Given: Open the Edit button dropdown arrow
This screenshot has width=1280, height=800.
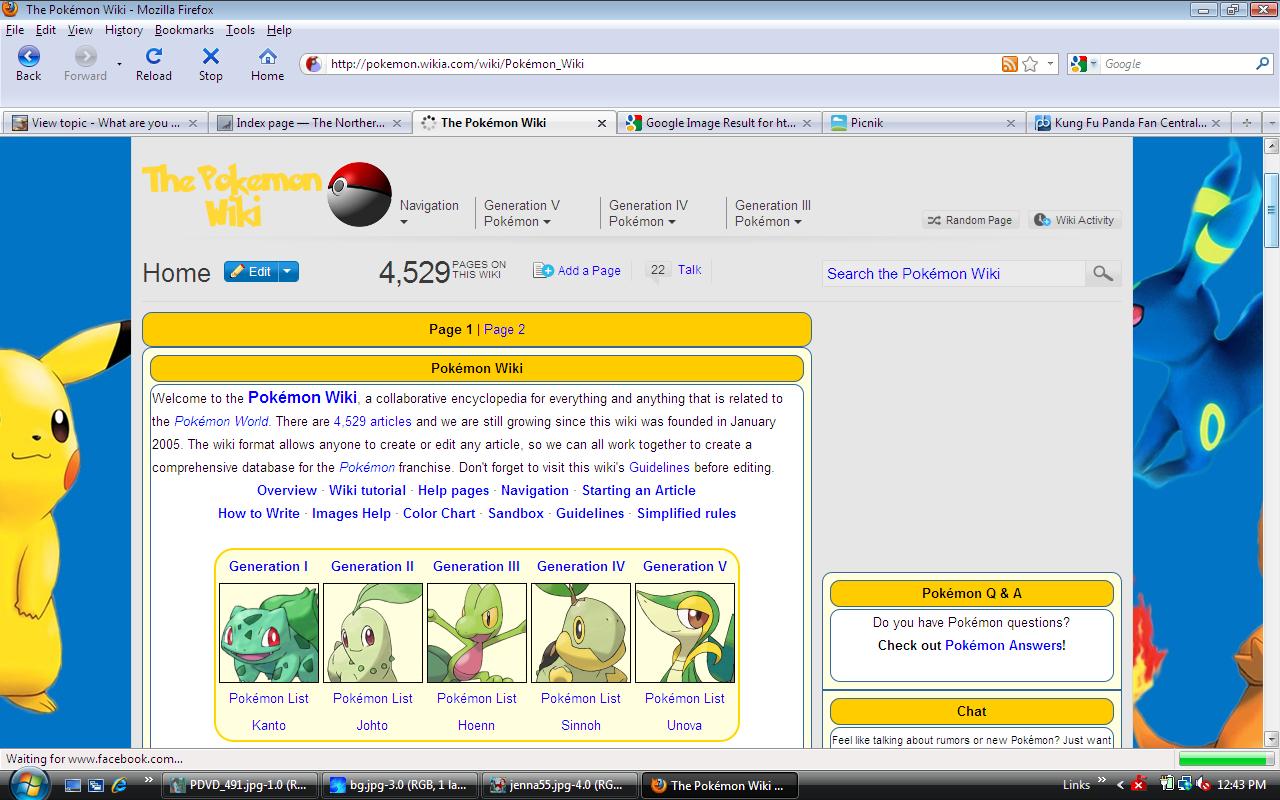Looking at the screenshot, I should (288, 271).
